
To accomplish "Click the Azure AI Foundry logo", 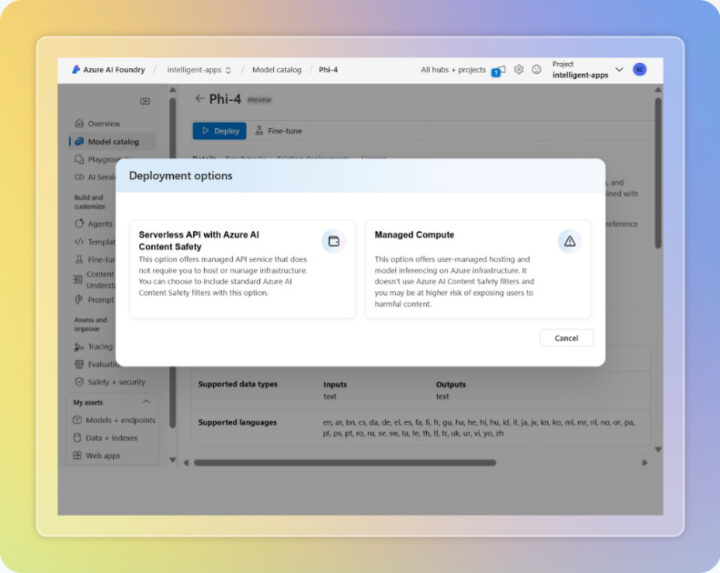I will (76, 70).
